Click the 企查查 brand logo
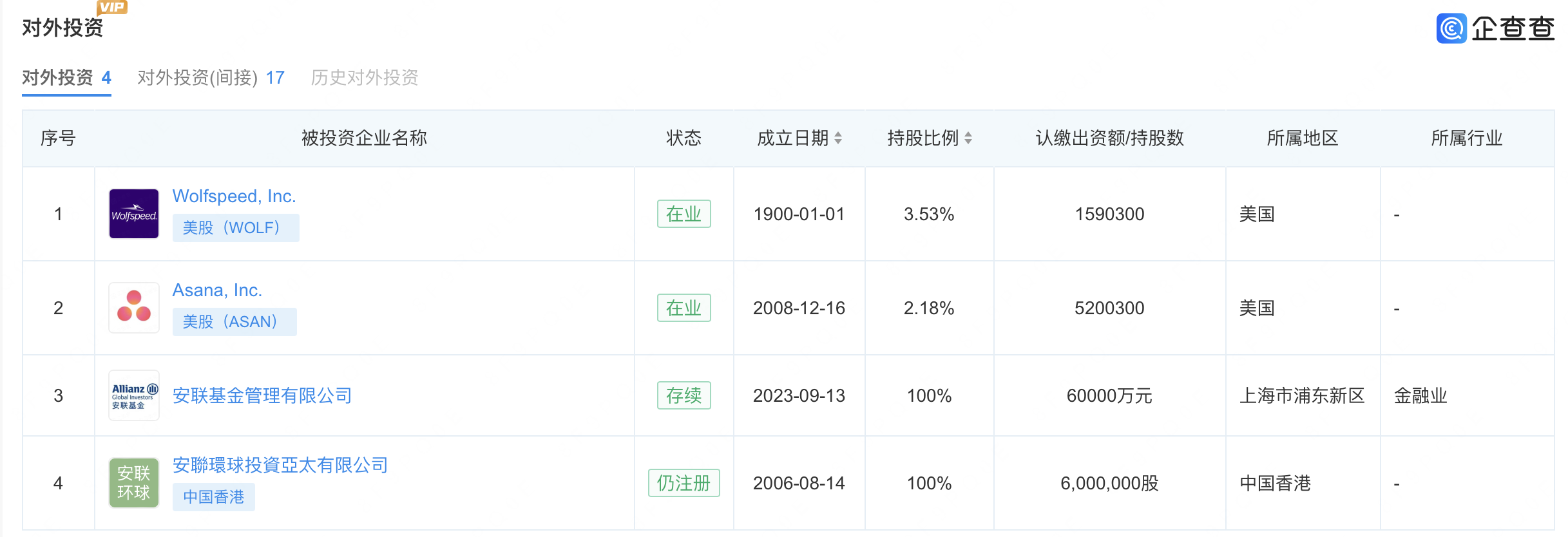 coord(1495,28)
